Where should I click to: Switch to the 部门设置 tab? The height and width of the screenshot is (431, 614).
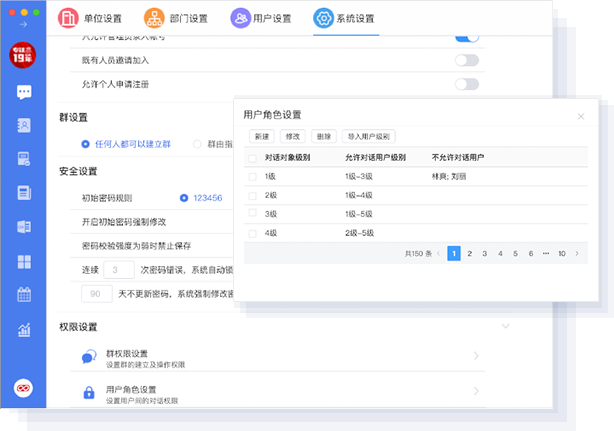coord(177,18)
